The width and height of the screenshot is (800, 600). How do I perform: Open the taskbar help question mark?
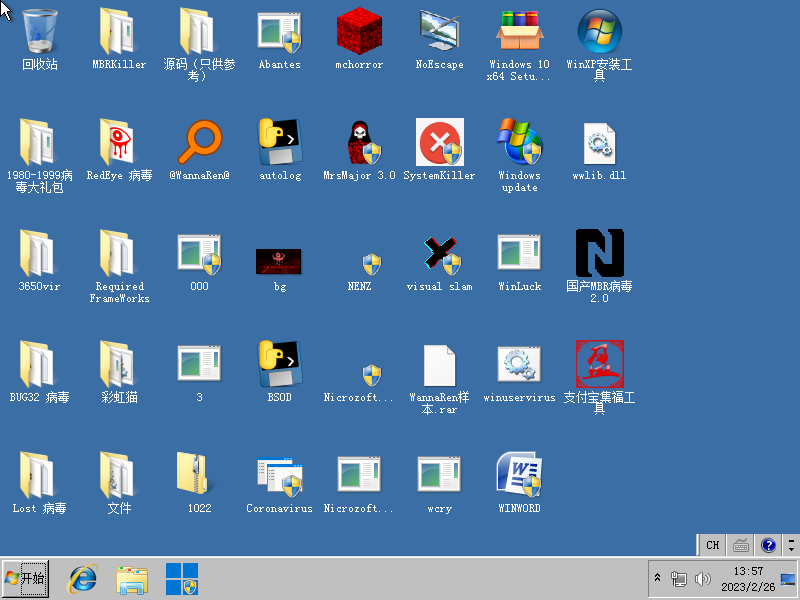click(768, 545)
